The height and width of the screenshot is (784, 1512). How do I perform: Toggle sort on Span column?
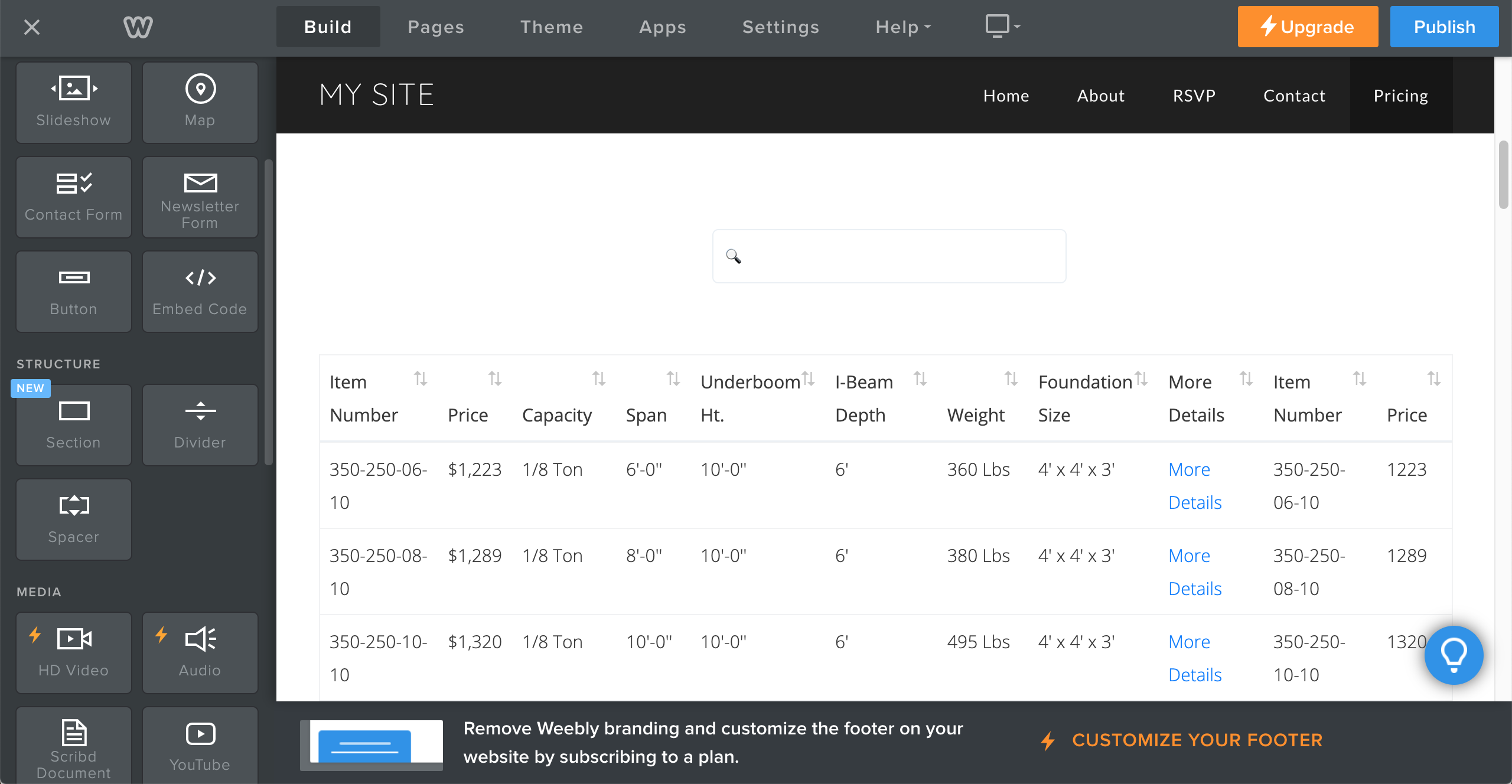coord(673,378)
